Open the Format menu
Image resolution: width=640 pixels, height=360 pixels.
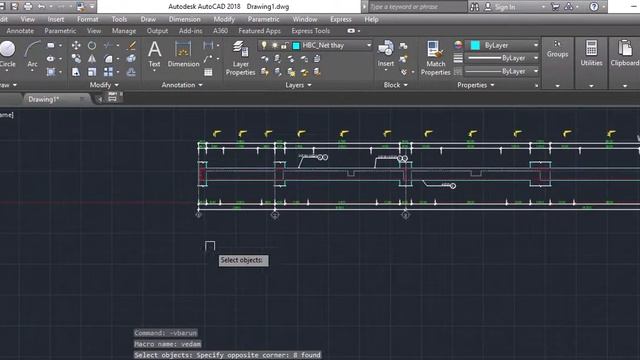point(88,19)
